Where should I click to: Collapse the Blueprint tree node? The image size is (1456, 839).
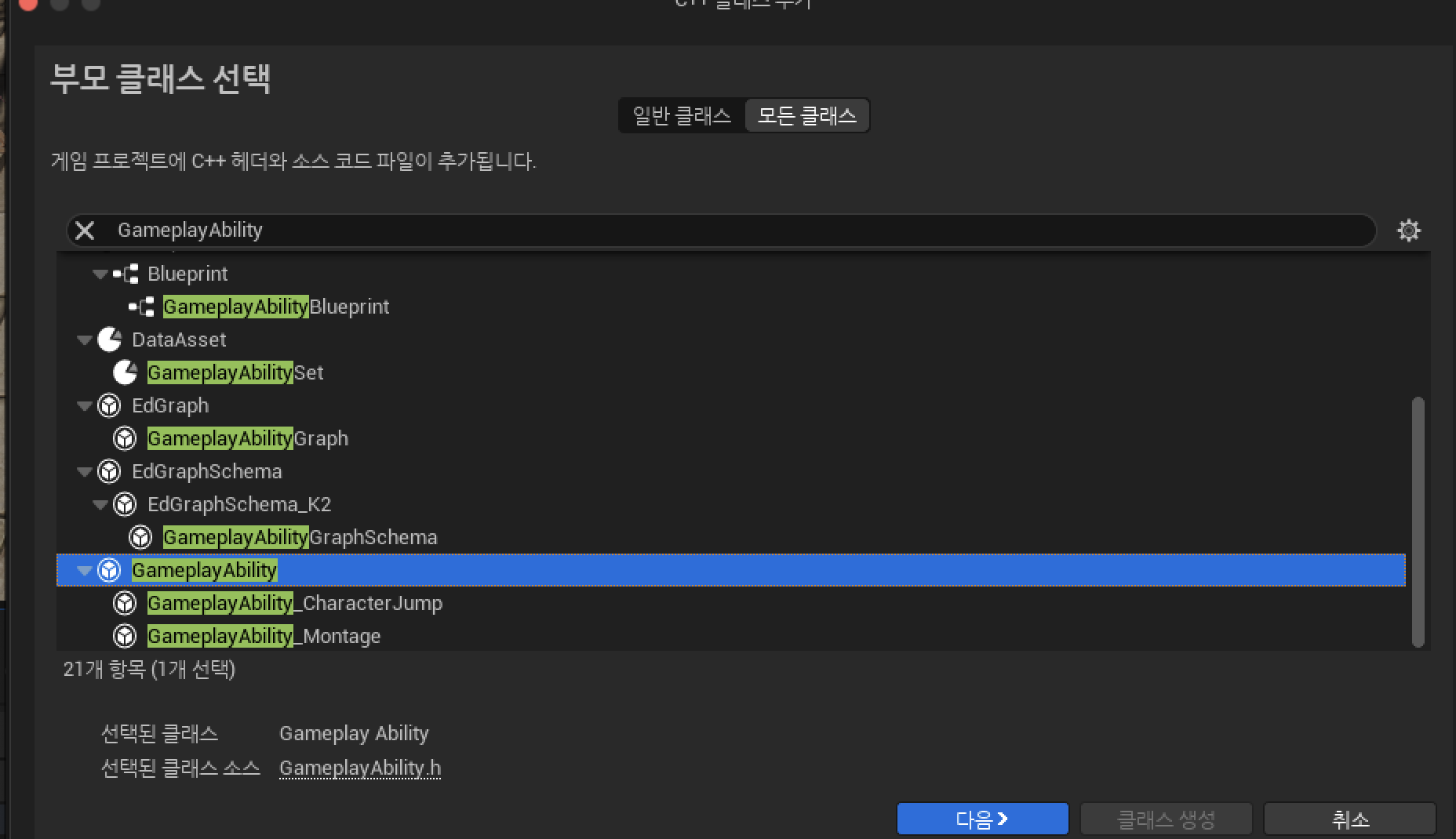pos(100,274)
